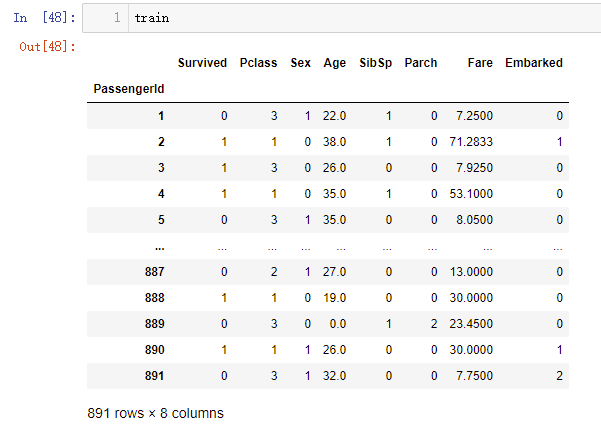This screenshot has width=601, height=430.
Task: Click the ellipsis row under PassengerId
Action: [x=160, y=248]
